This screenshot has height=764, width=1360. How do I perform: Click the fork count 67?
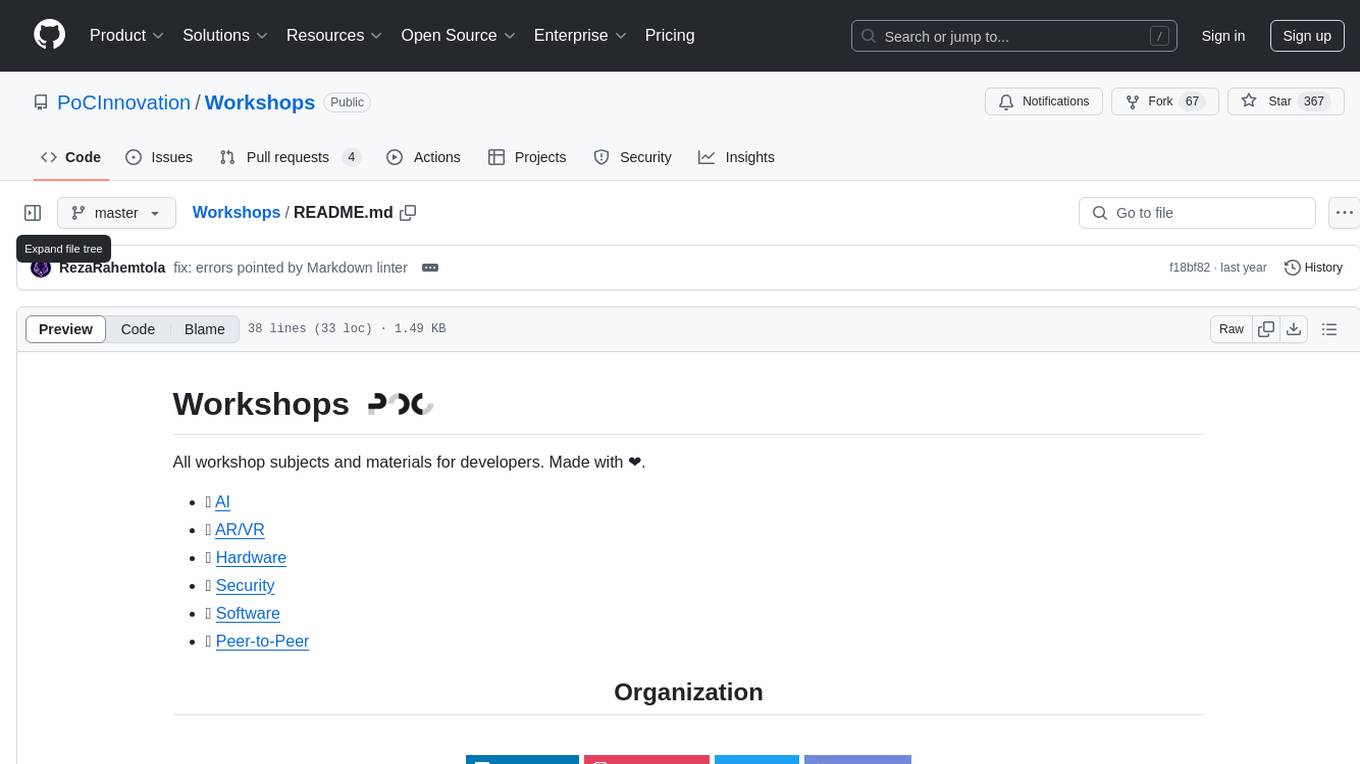click(x=1191, y=102)
